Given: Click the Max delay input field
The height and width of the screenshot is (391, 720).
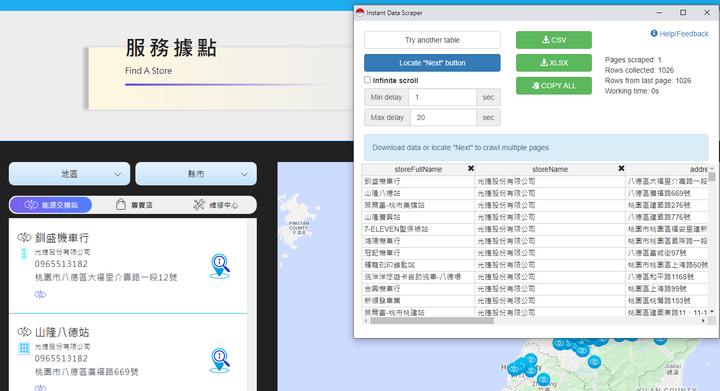Looking at the screenshot, I should pyautogui.click(x=443, y=117).
